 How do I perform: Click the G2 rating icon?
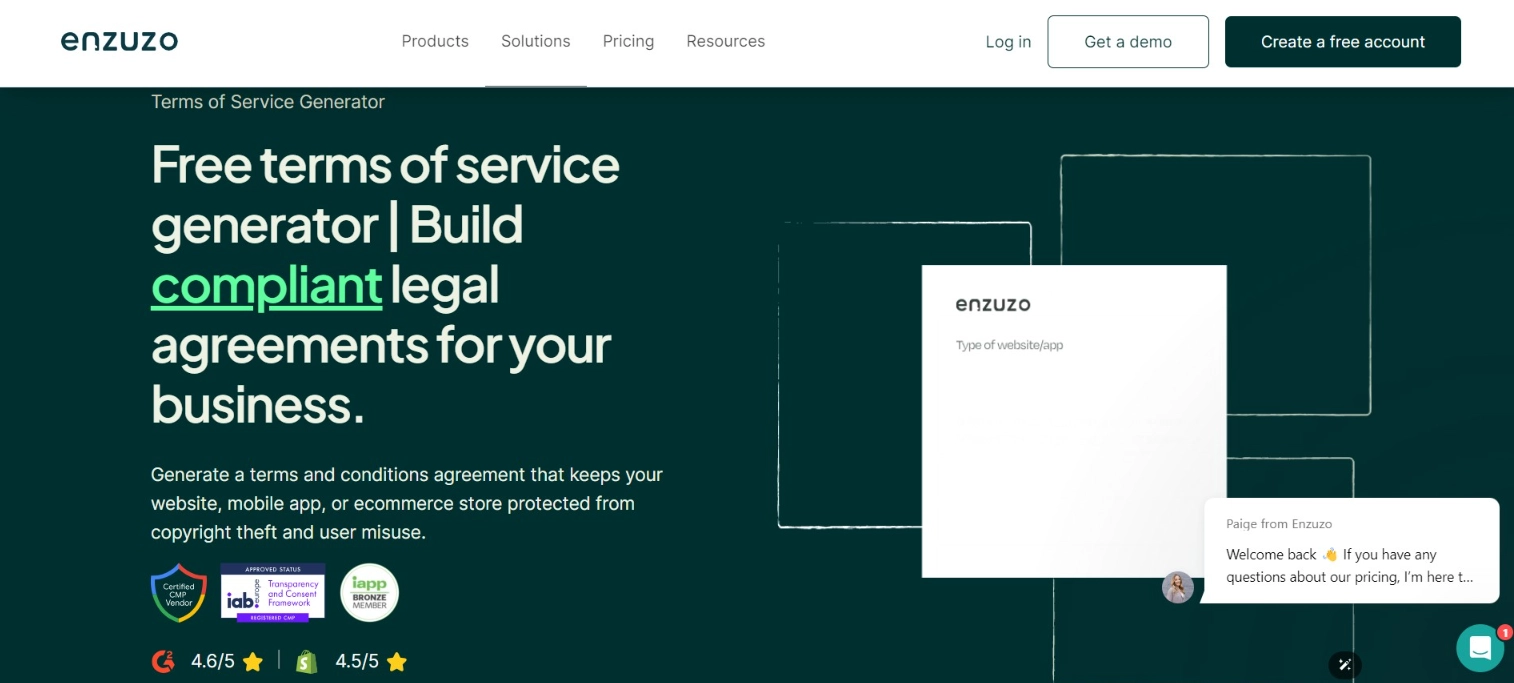coord(163,661)
